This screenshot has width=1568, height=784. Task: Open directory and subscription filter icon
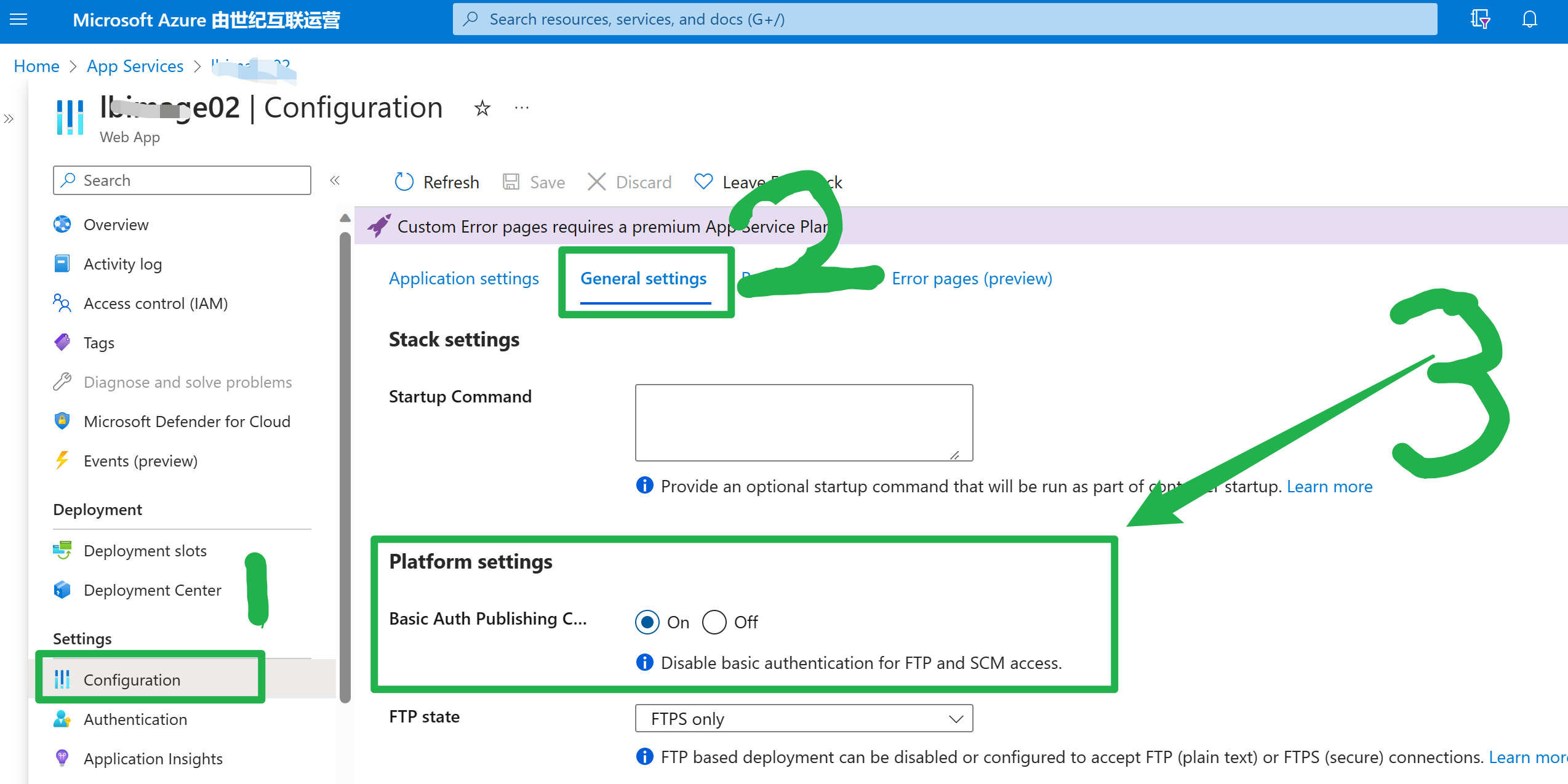[x=1480, y=19]
